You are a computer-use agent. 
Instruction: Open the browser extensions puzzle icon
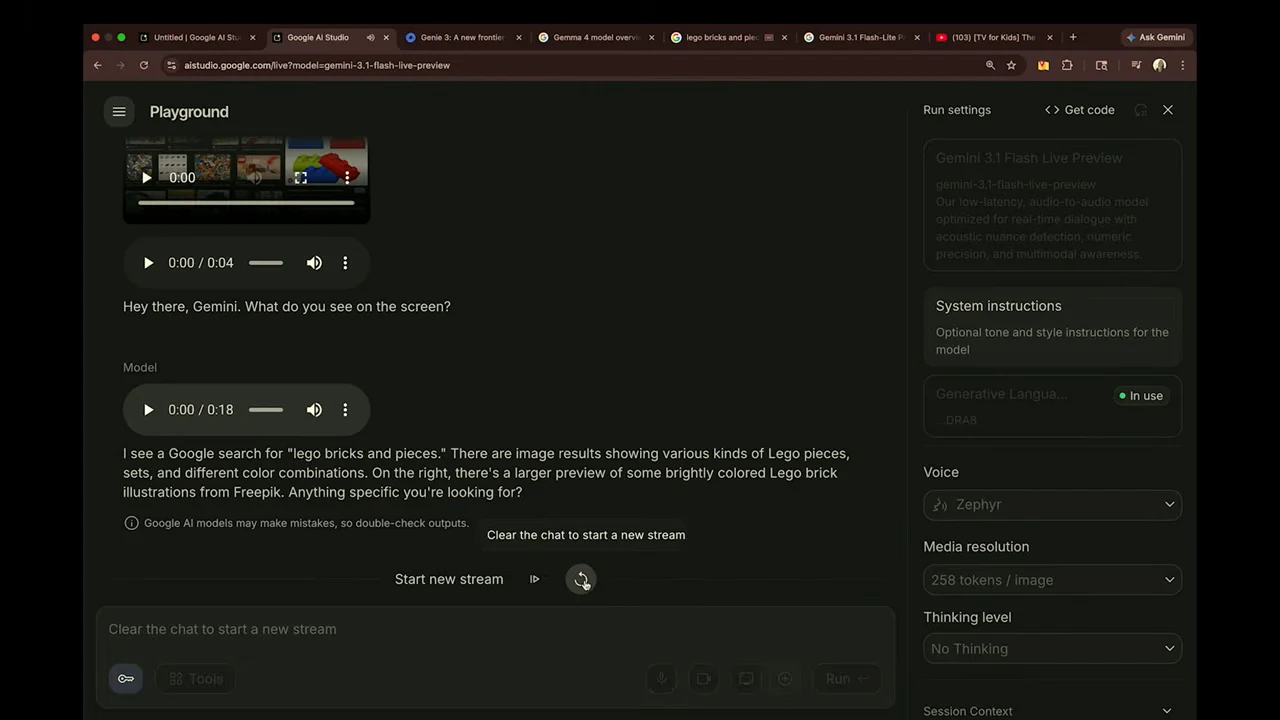(x=1067, y=65)
